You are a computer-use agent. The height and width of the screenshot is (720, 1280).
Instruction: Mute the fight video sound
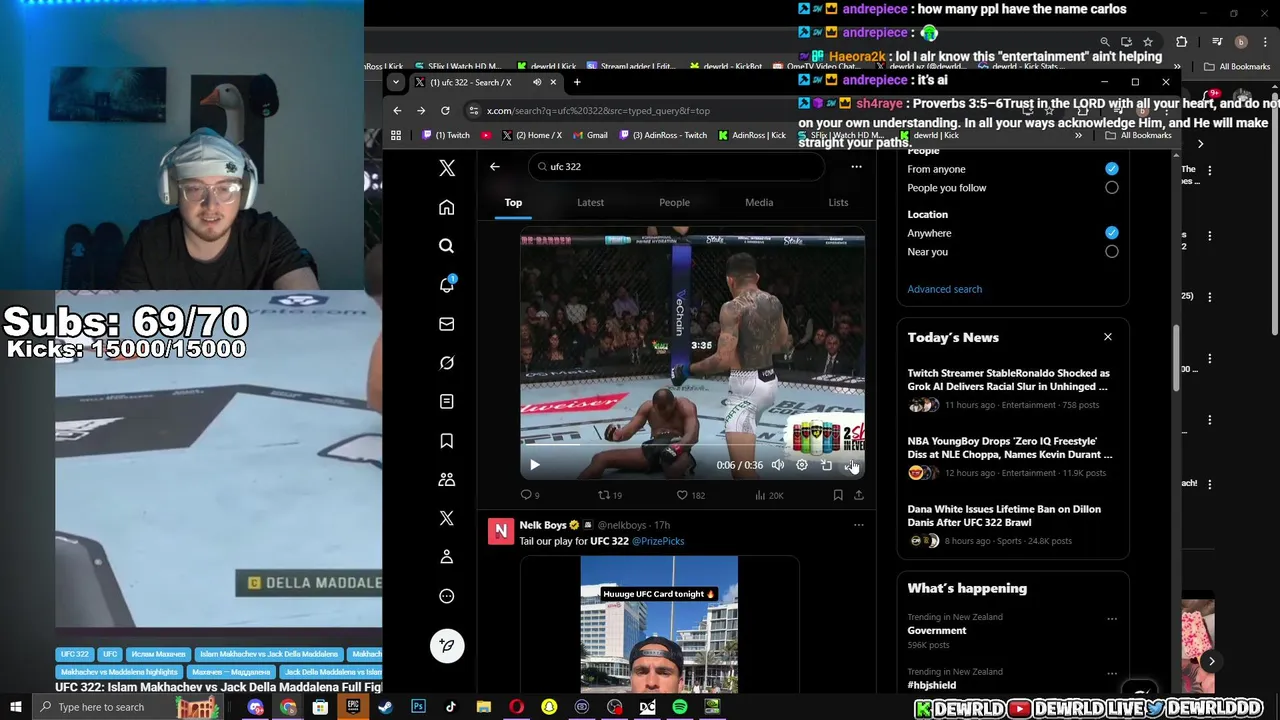pyautogui.click(x=777, y=465)
